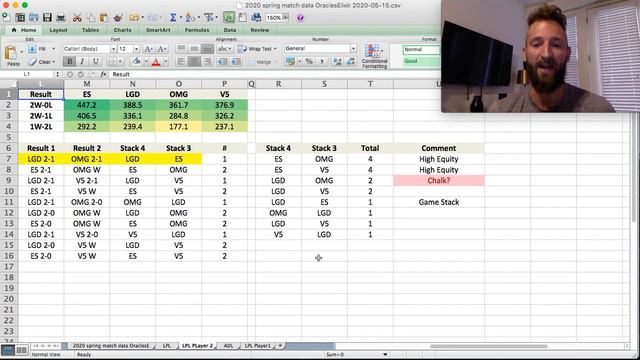Open the text orientation abc dropdown
Screen dimensions: 640x360
pos(224,49)
